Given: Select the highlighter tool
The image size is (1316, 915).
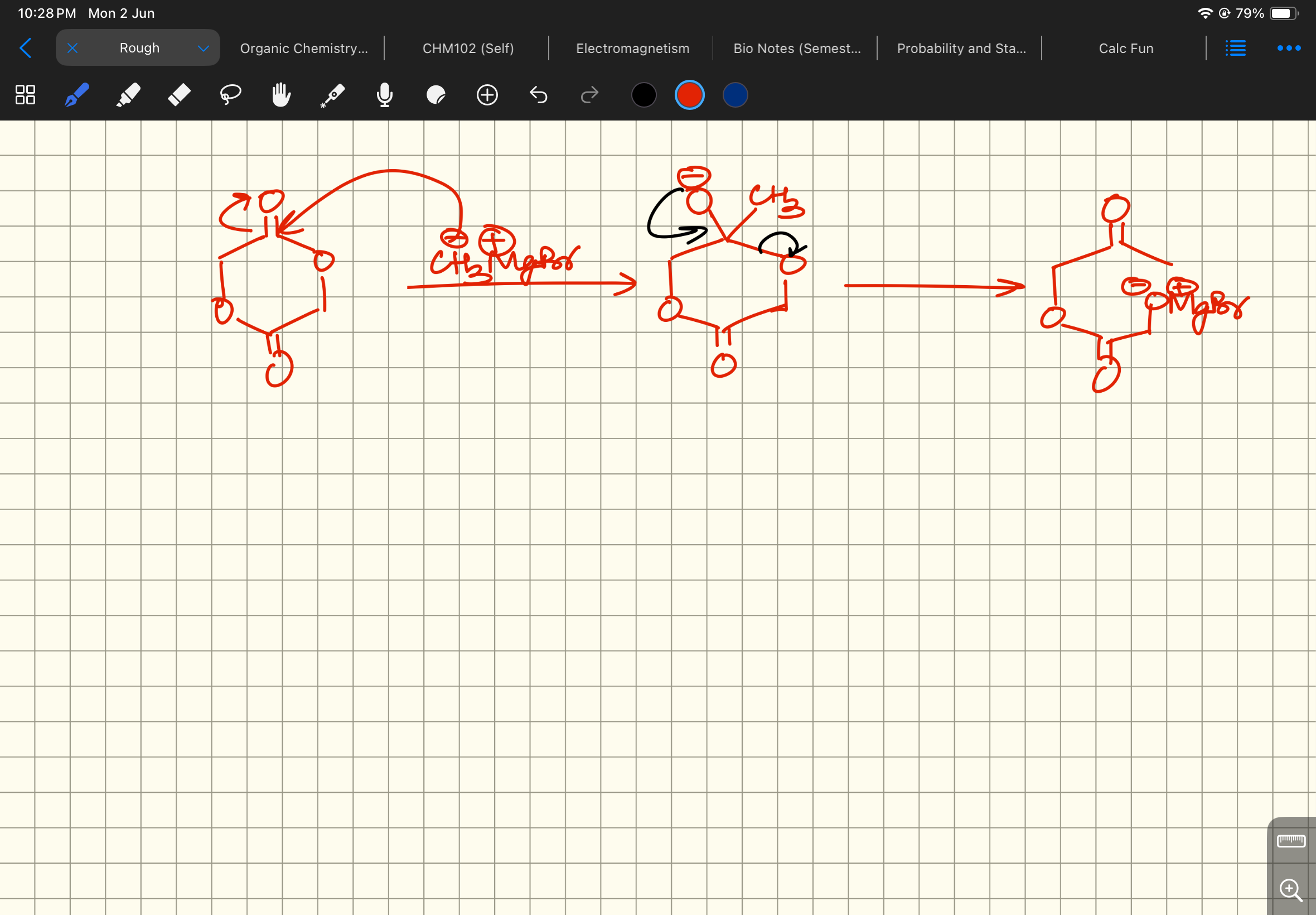Looking at the screenshot, I should [128, 95].
